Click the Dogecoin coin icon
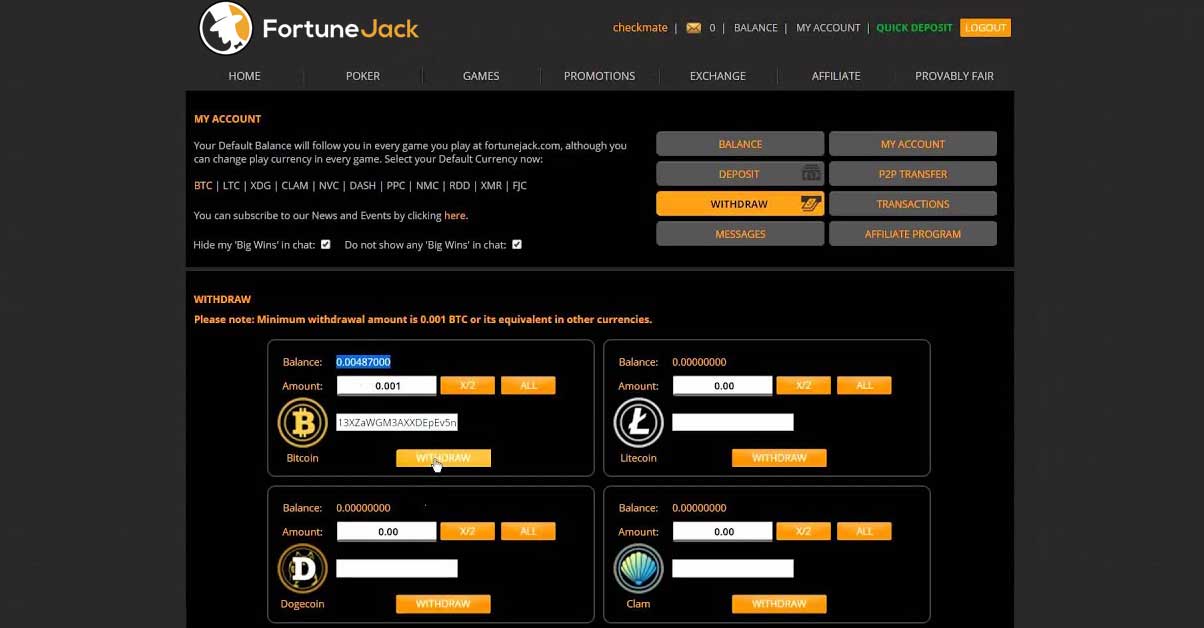Screen dimensions: 1204x628 coord(302,569)
